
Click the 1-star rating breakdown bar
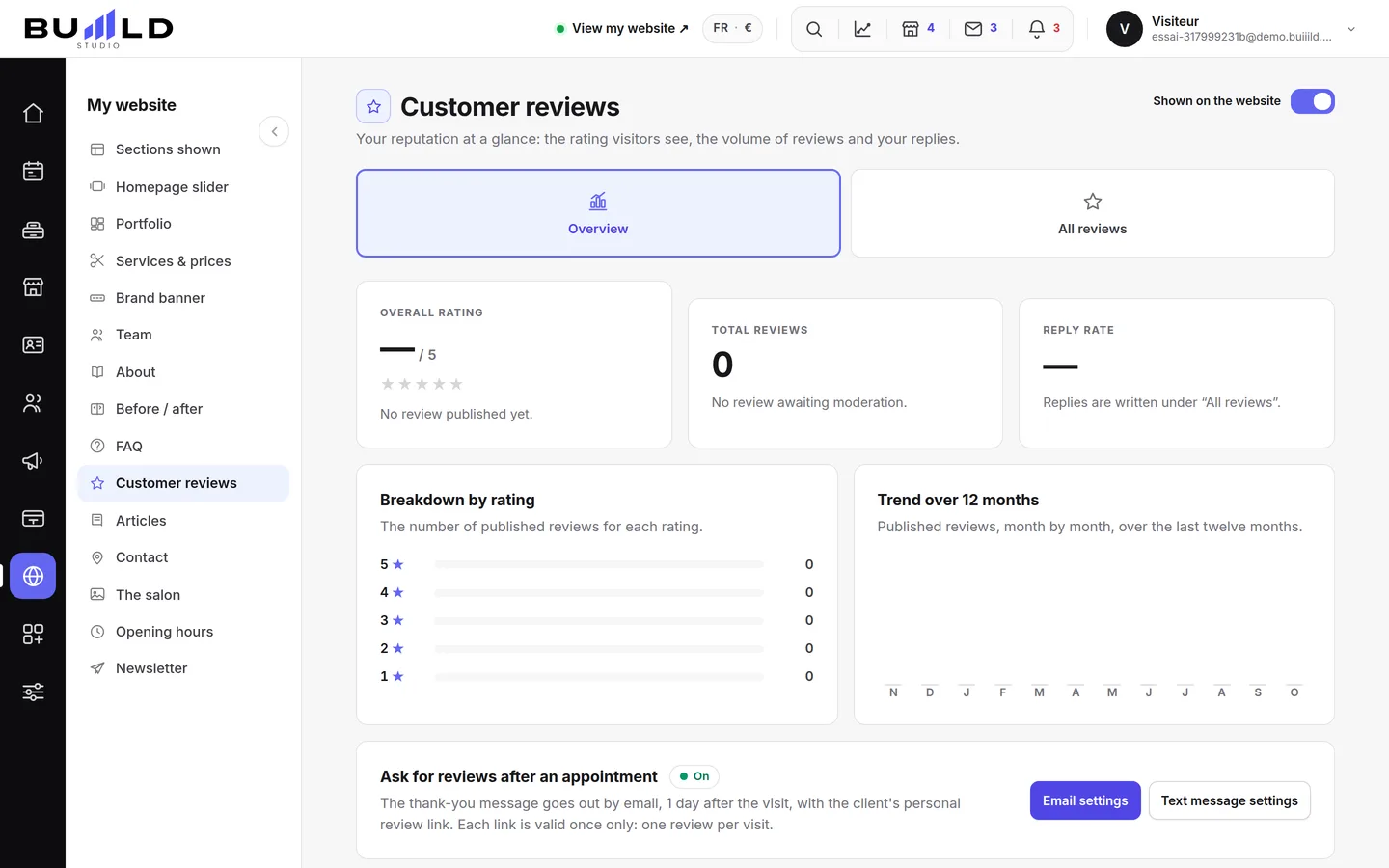click(x=598, y=676)
